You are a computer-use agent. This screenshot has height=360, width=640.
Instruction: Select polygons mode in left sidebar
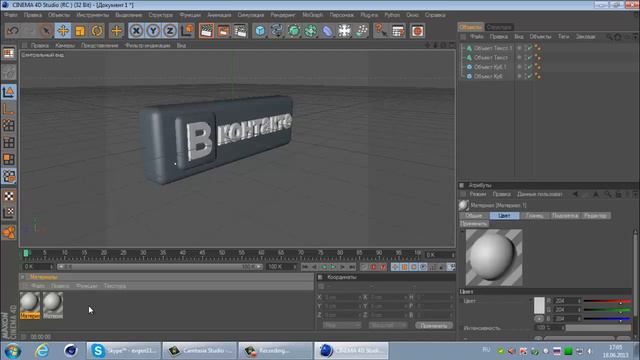tap(9, 159)
